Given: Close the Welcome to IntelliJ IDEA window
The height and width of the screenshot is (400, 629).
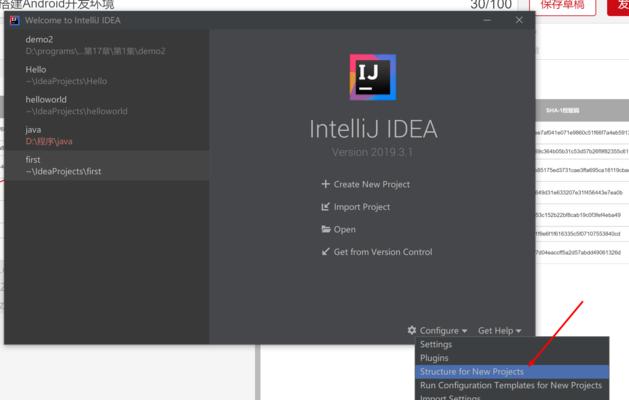Looking at the screenshot, I should pos(519,20).
